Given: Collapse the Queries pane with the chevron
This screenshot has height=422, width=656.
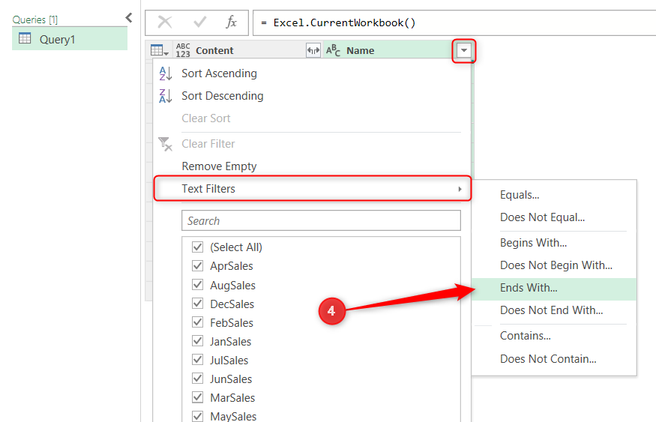Looking at the screenshot, I should (129, 18).
